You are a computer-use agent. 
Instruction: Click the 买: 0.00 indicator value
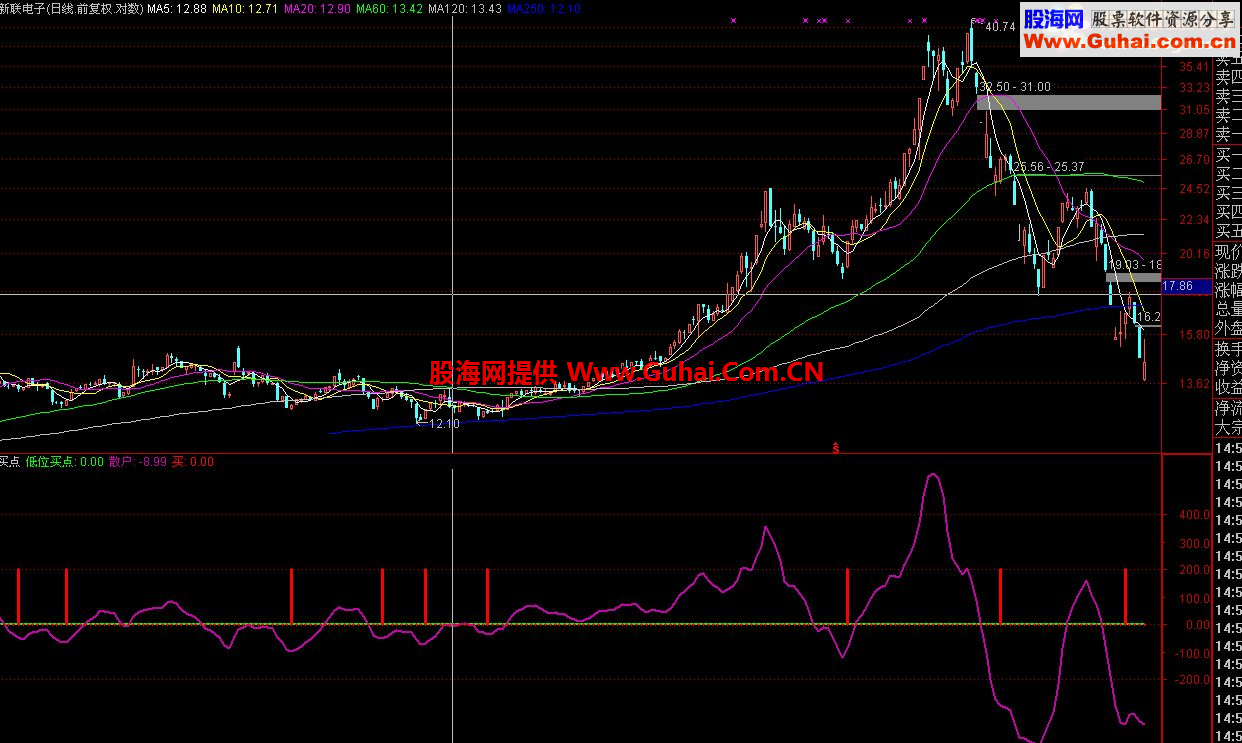(192, 461)
